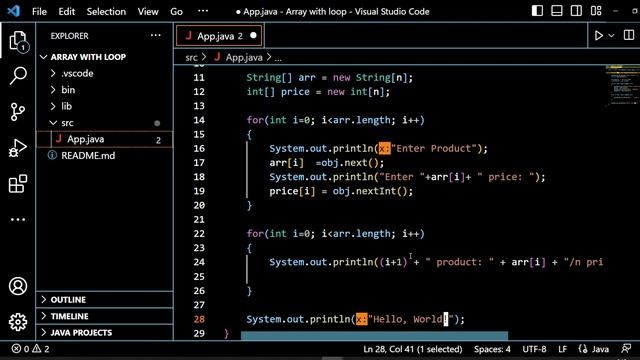Run the Java program

pos(598,36)
